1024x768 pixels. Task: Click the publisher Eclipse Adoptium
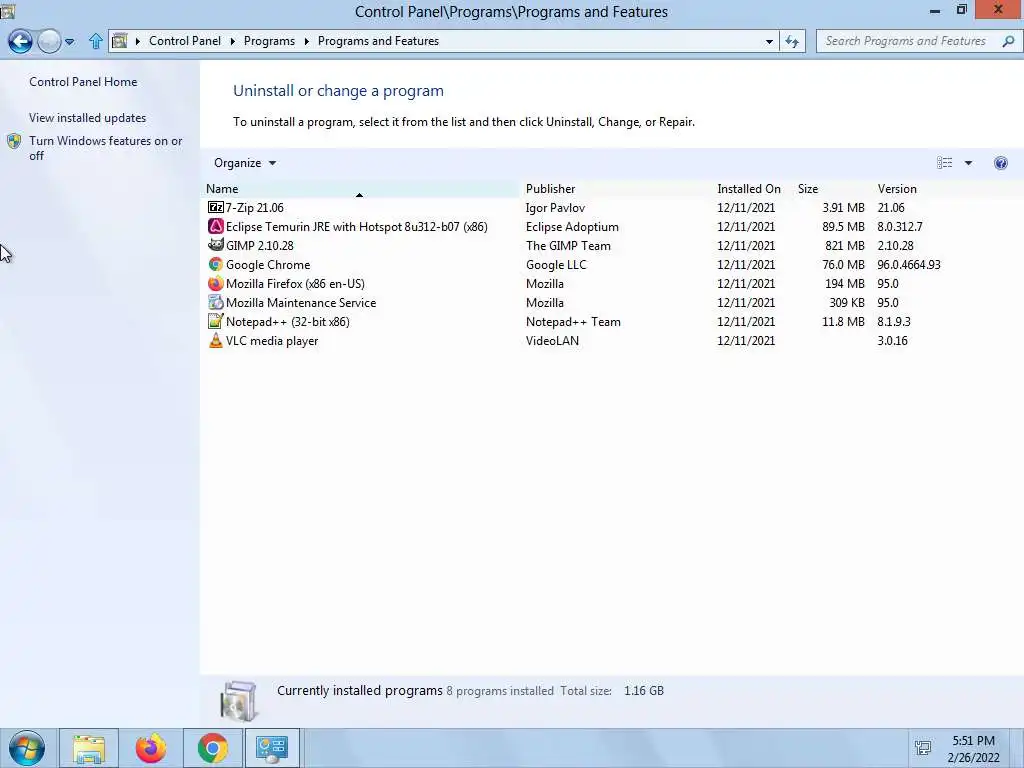pos(572,227)
